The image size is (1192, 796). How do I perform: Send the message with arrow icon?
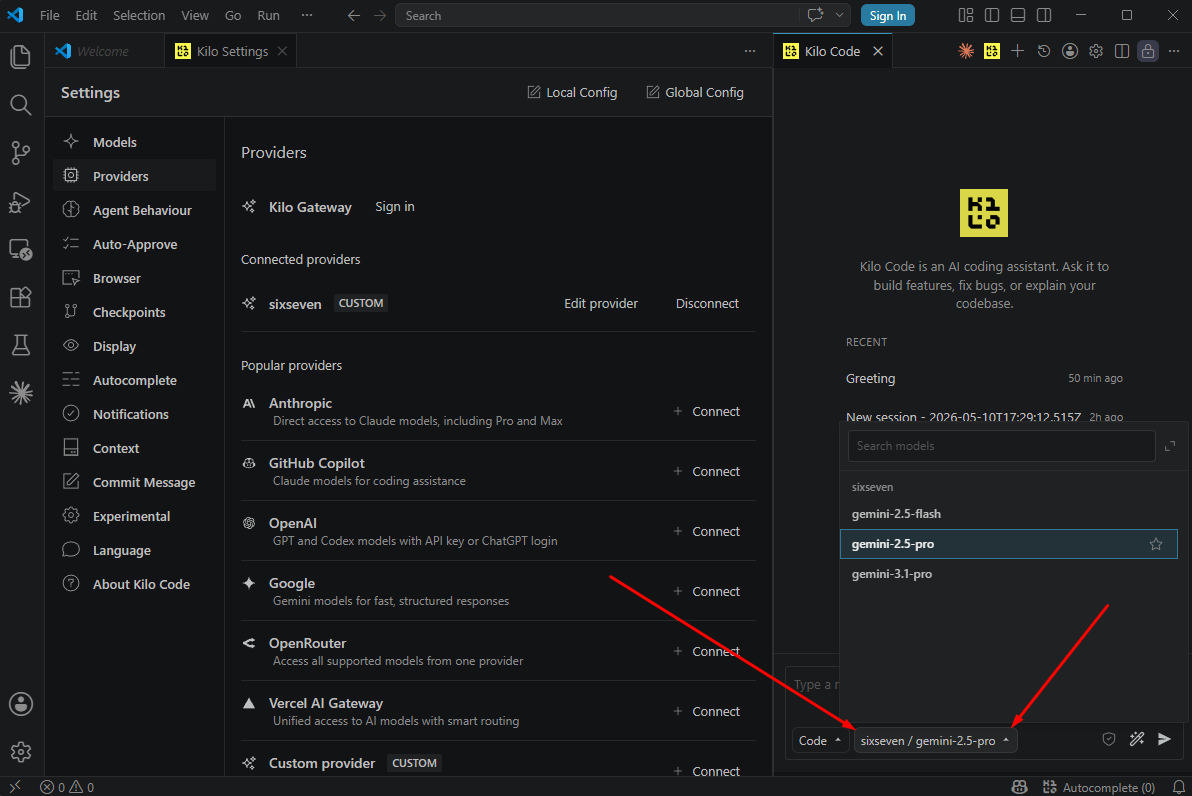click(x=1164, y=739)
